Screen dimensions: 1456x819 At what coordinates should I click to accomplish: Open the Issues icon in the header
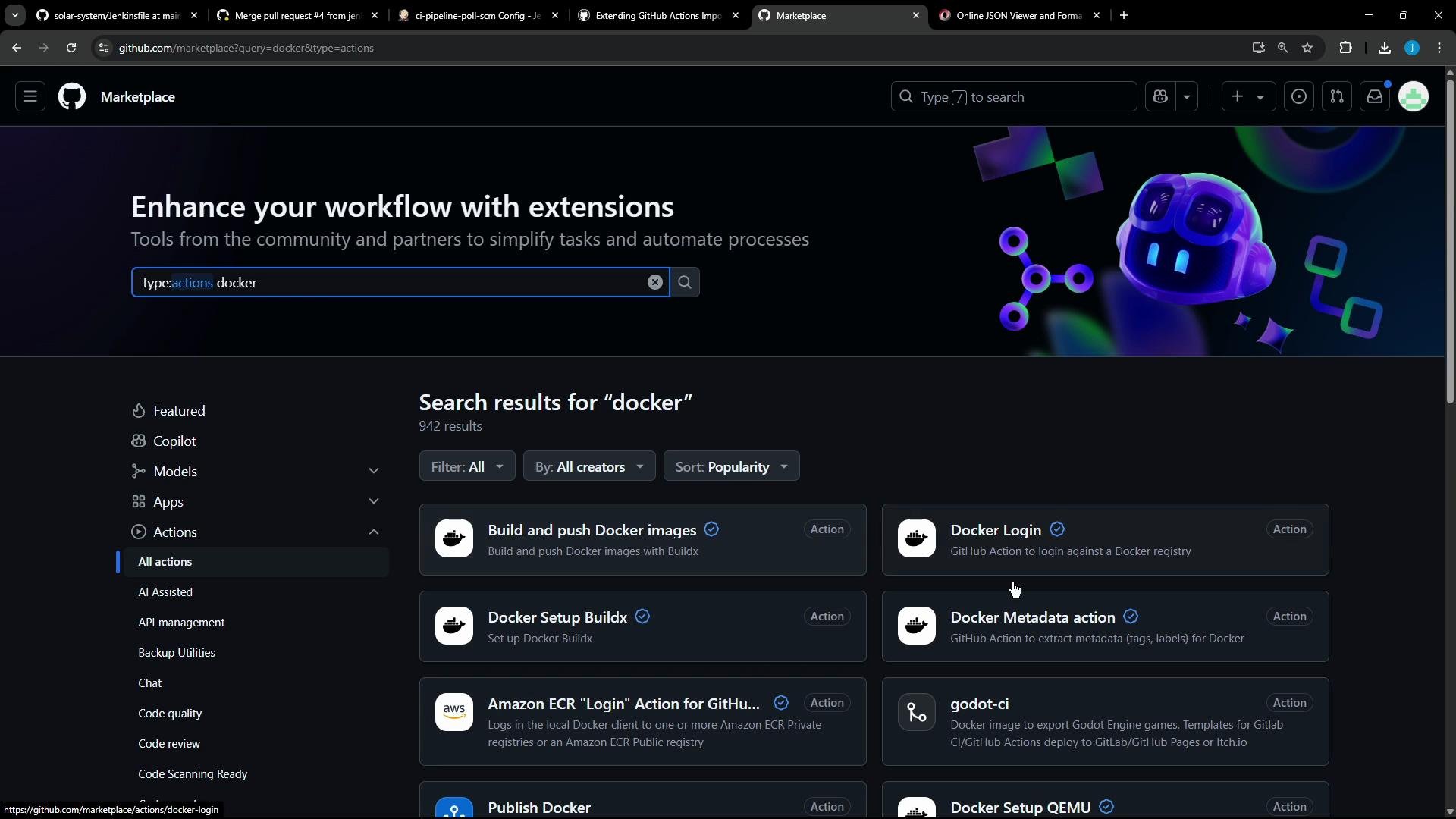pyautogui.click(x=1299, y=97)
